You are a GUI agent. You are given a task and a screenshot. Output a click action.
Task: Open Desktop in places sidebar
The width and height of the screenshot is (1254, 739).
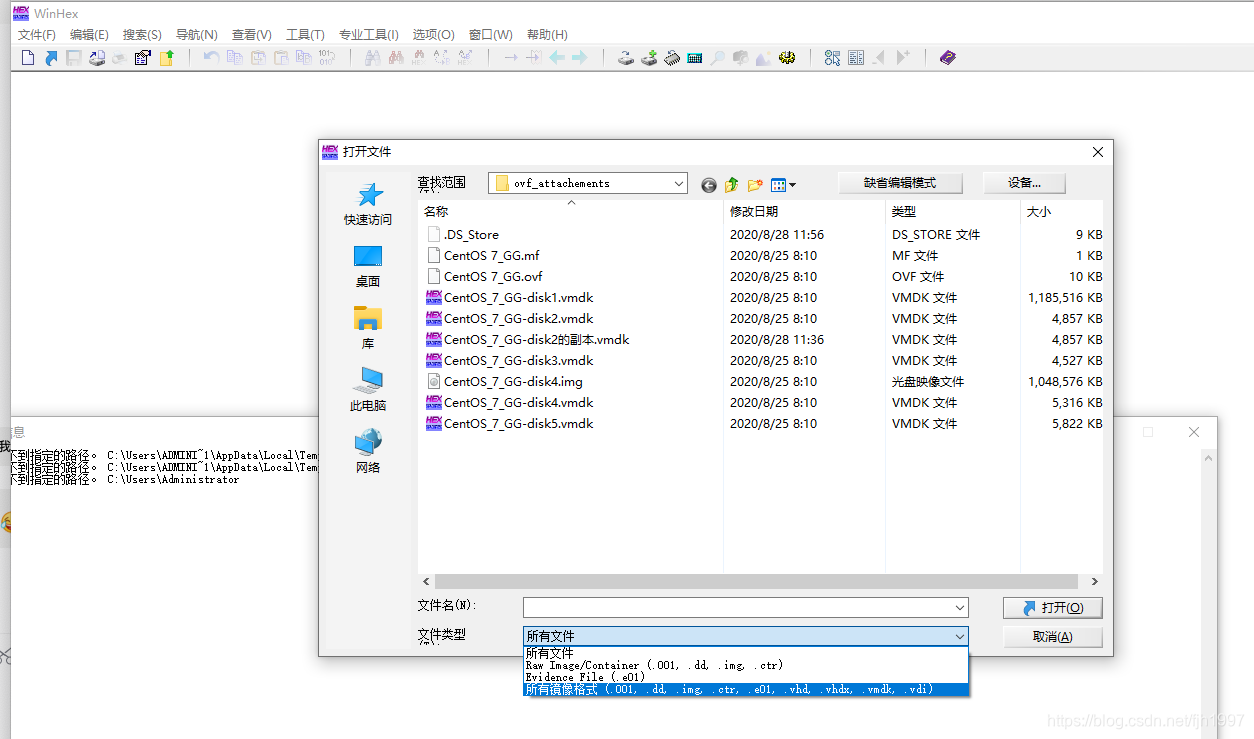point(369,266)
